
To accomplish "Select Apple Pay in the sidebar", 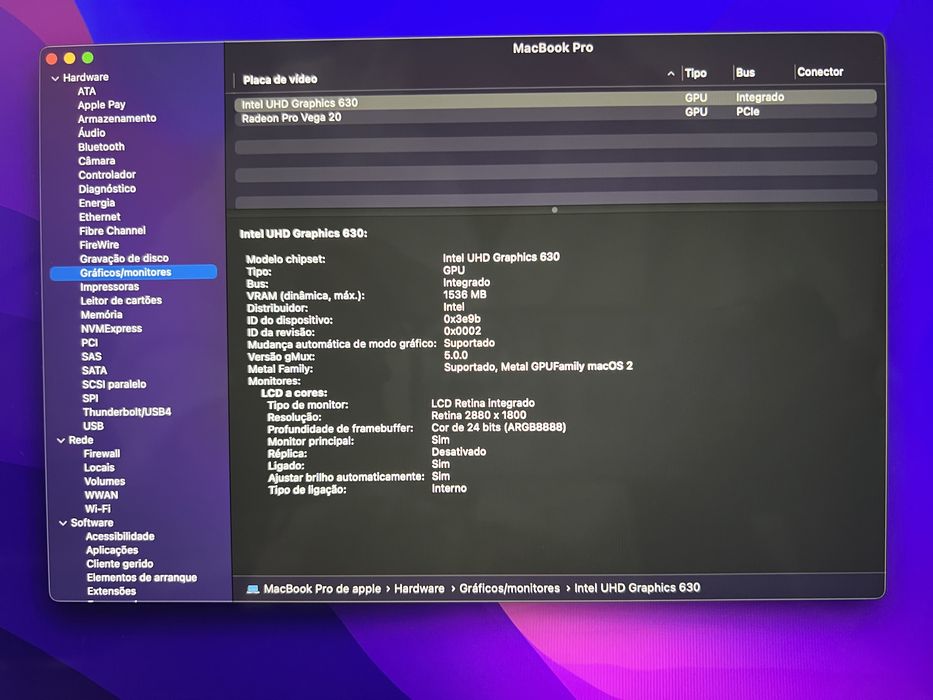I will coord(101,105).
